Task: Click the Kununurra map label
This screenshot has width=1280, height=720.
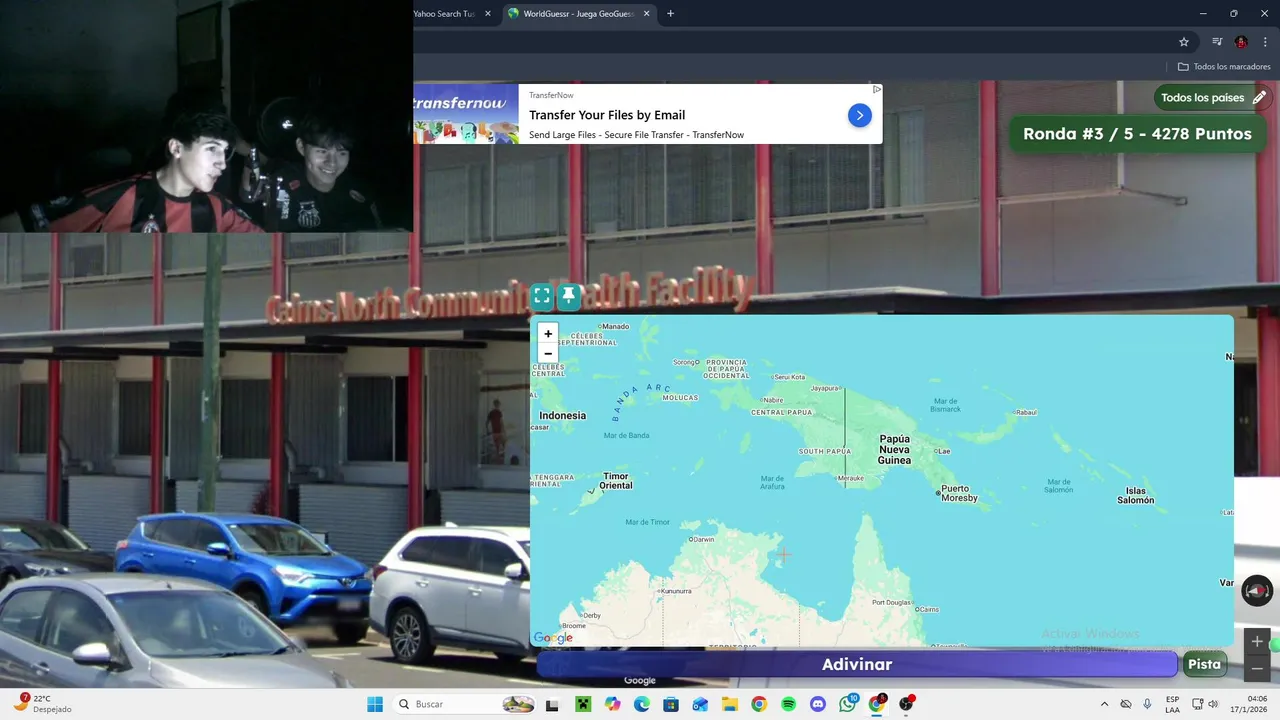Action: [x=676, y=591]
